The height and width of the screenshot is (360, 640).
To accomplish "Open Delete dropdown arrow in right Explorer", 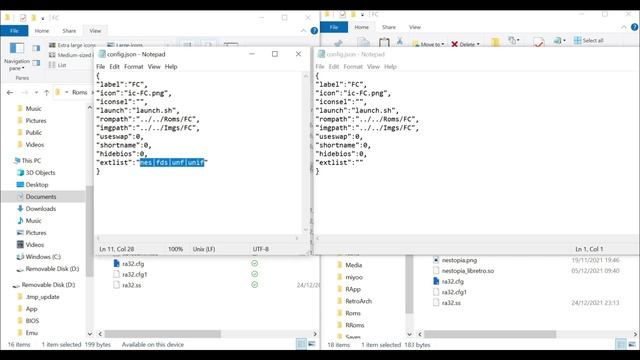I will (x=478, y=44).
